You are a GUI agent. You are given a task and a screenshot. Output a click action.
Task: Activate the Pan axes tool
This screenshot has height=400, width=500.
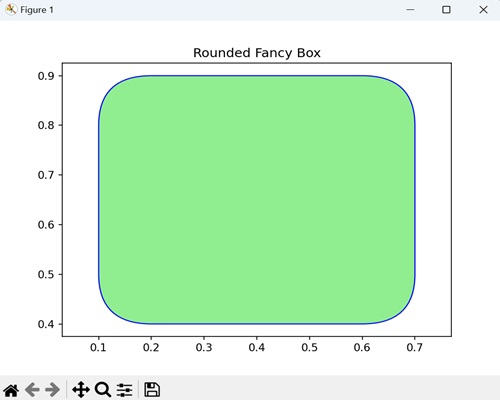coord(81,389)
